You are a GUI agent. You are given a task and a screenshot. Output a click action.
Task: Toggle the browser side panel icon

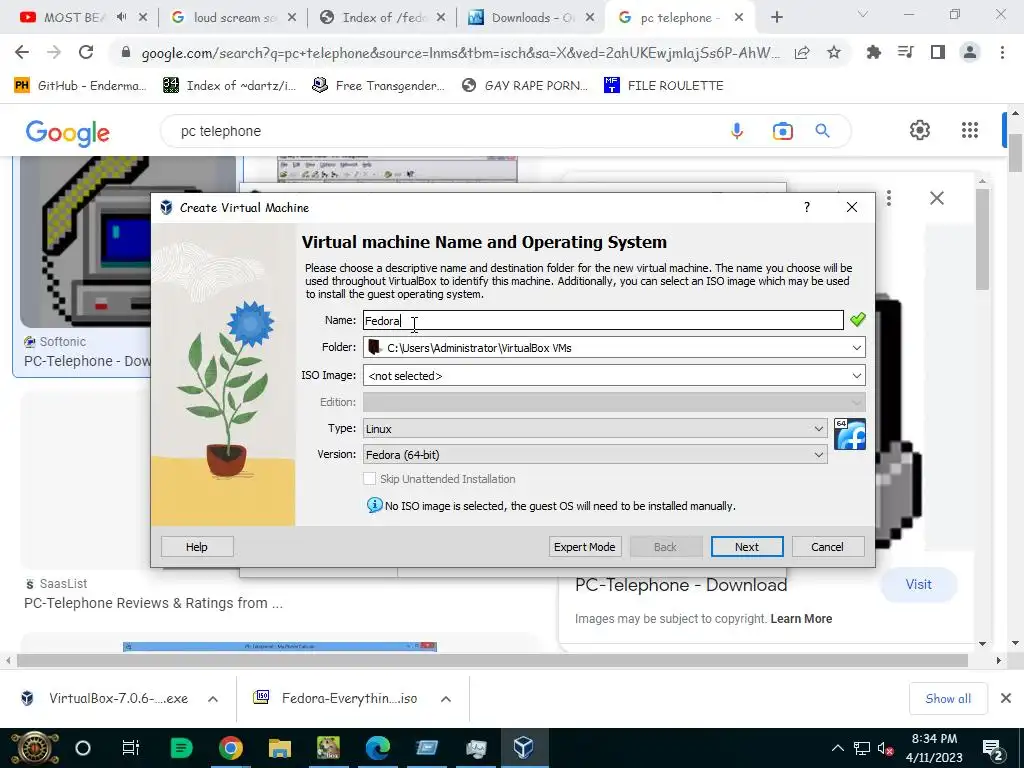(x=938, y=52)
